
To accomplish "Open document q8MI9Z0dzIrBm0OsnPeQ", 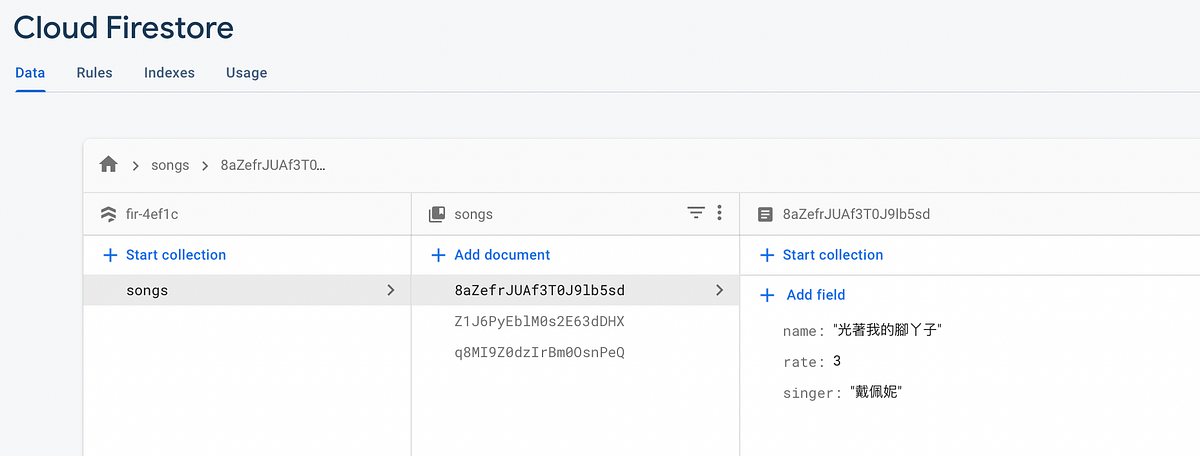I will coord(539,353).
